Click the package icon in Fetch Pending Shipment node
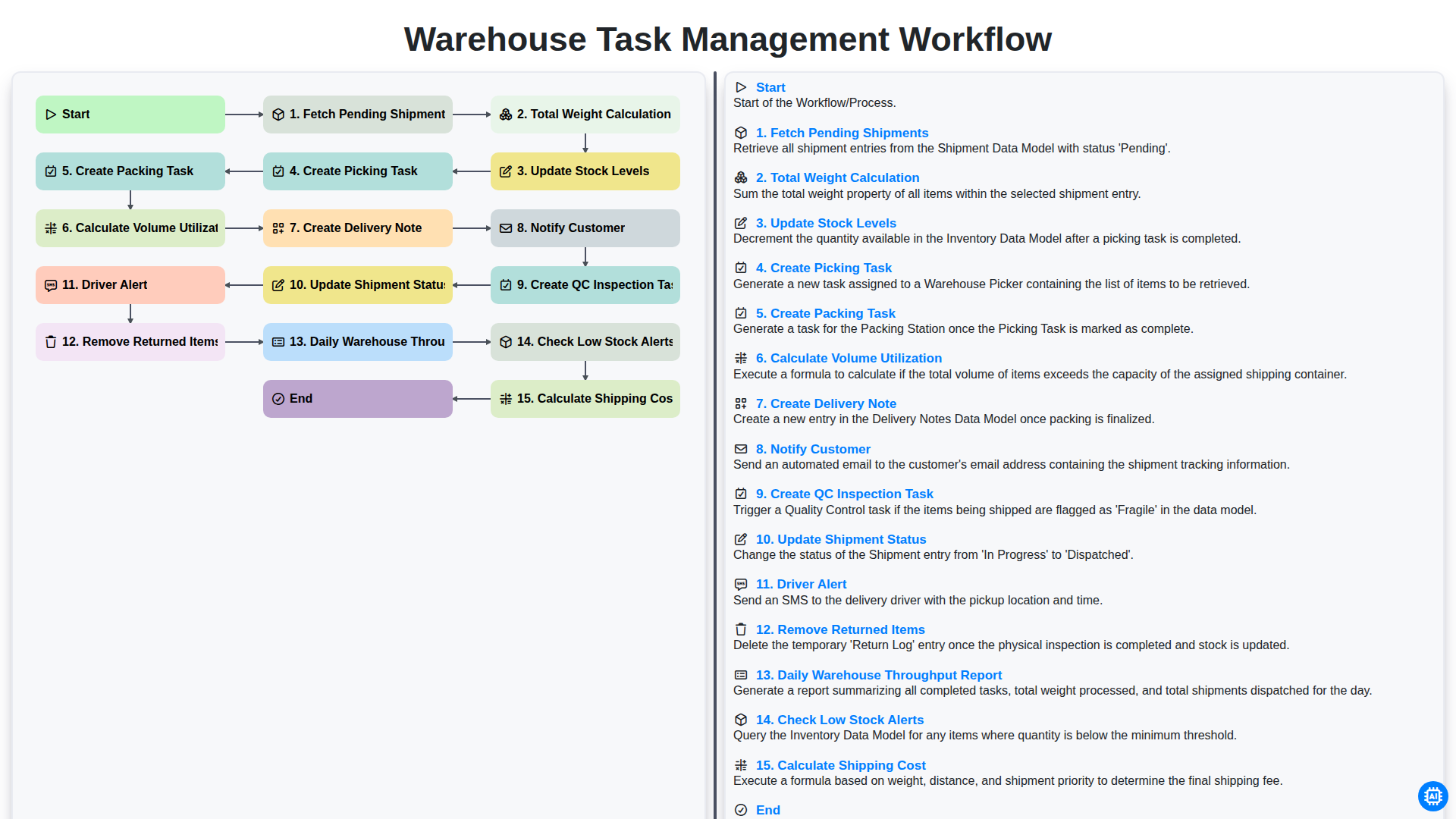The width and height of the screenshot is (1456, 819). coord(278,115)
